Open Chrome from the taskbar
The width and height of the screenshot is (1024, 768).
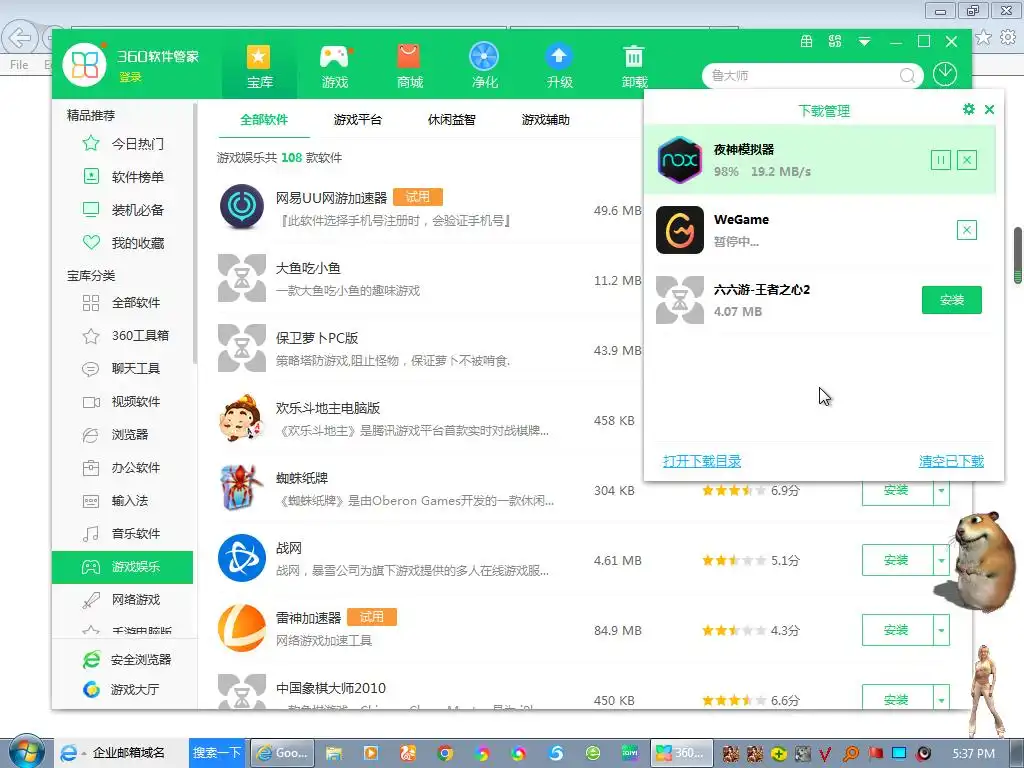pyautogui.click(x=445, y=753)
